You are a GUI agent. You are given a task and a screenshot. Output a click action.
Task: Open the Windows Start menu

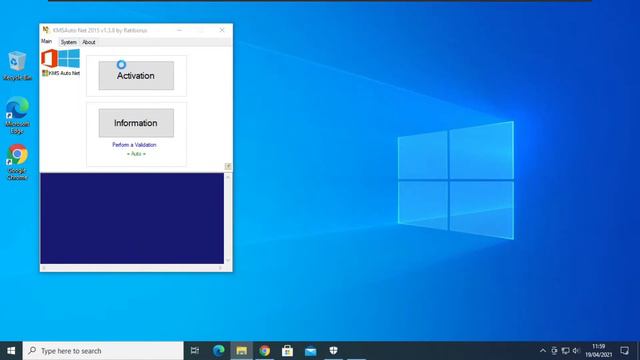11,351
